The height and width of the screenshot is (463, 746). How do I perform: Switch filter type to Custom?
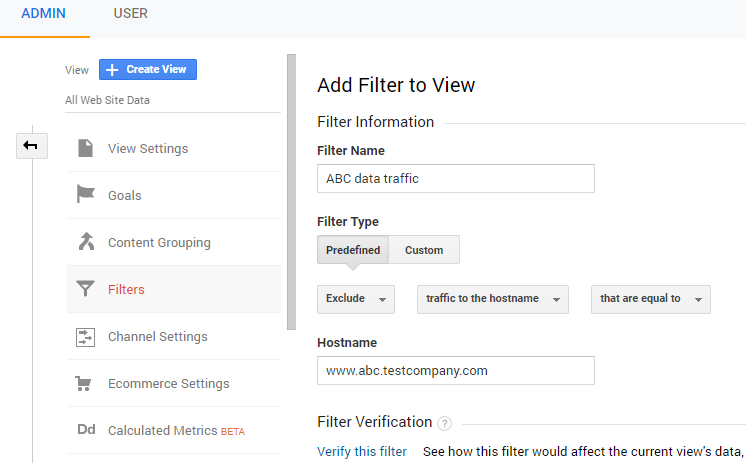[x=424, y=250]
